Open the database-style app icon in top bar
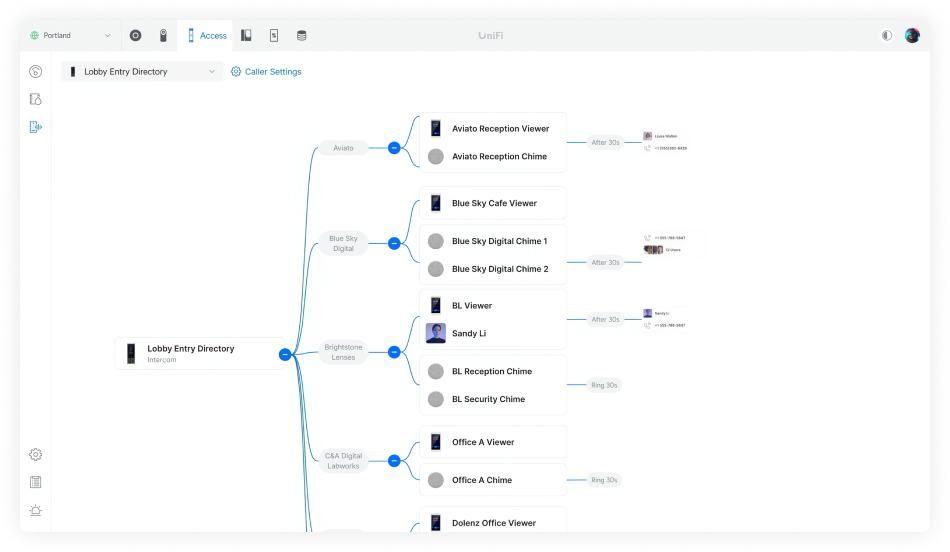950x552 pixels. [x=301, y=36]
